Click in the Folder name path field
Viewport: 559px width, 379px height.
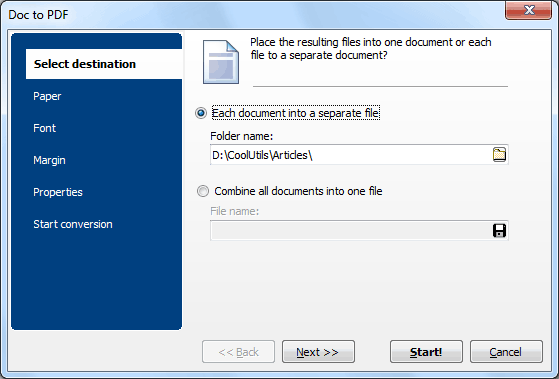[351, 155]
